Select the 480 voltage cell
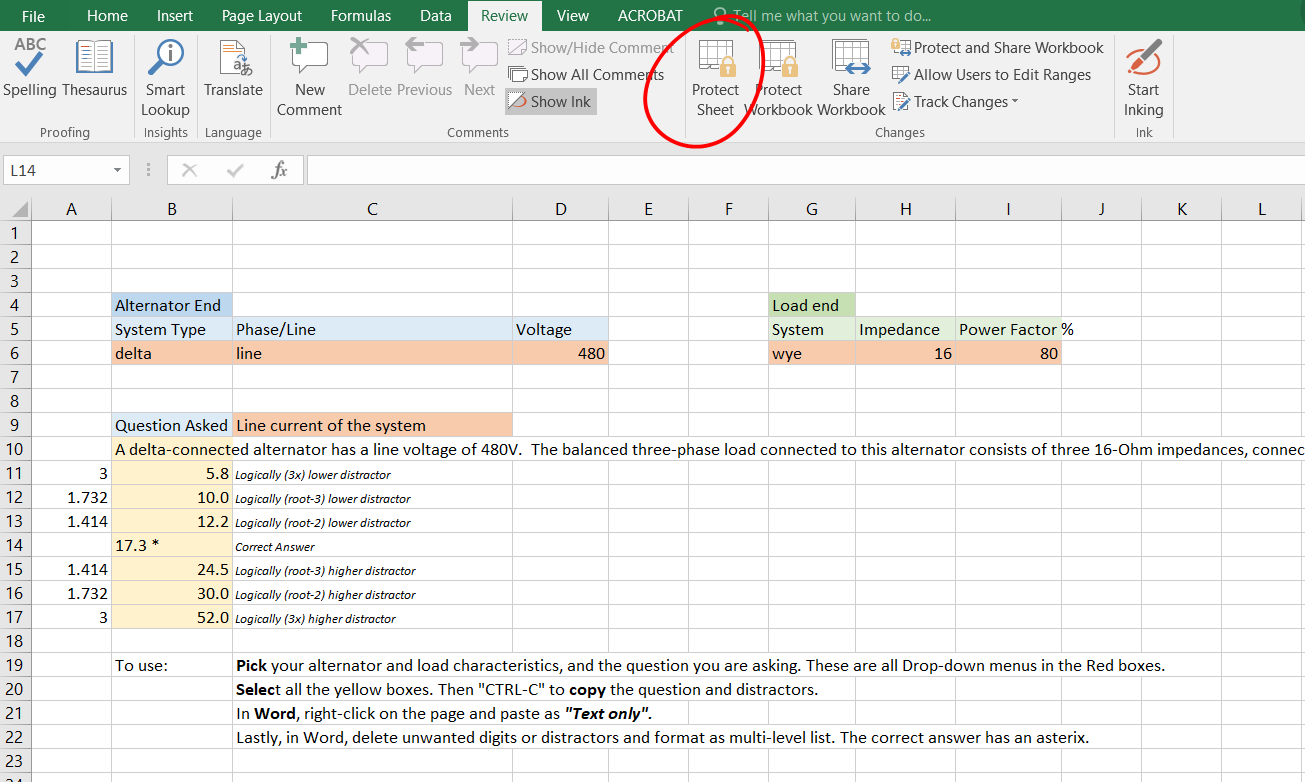Viewport: 1305px width, 782px height. (560, 353)
